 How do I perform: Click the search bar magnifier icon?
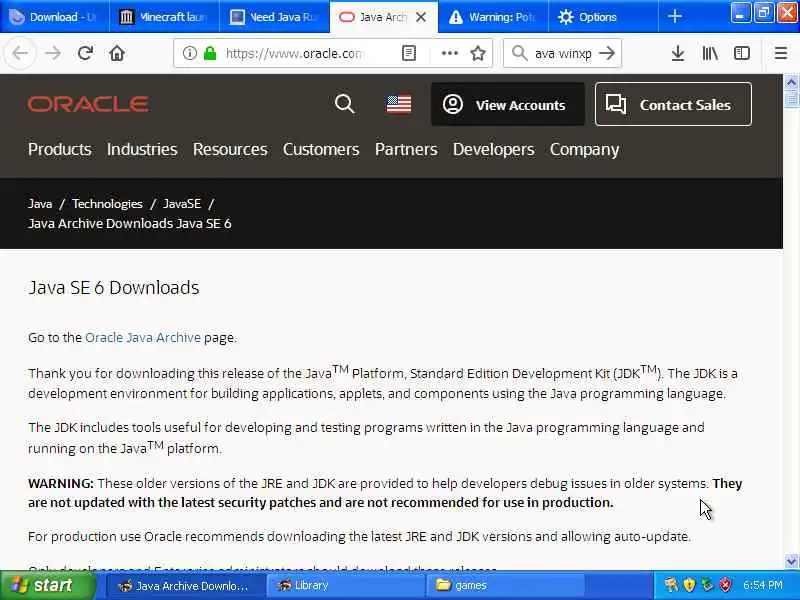[x=519, y=53]
